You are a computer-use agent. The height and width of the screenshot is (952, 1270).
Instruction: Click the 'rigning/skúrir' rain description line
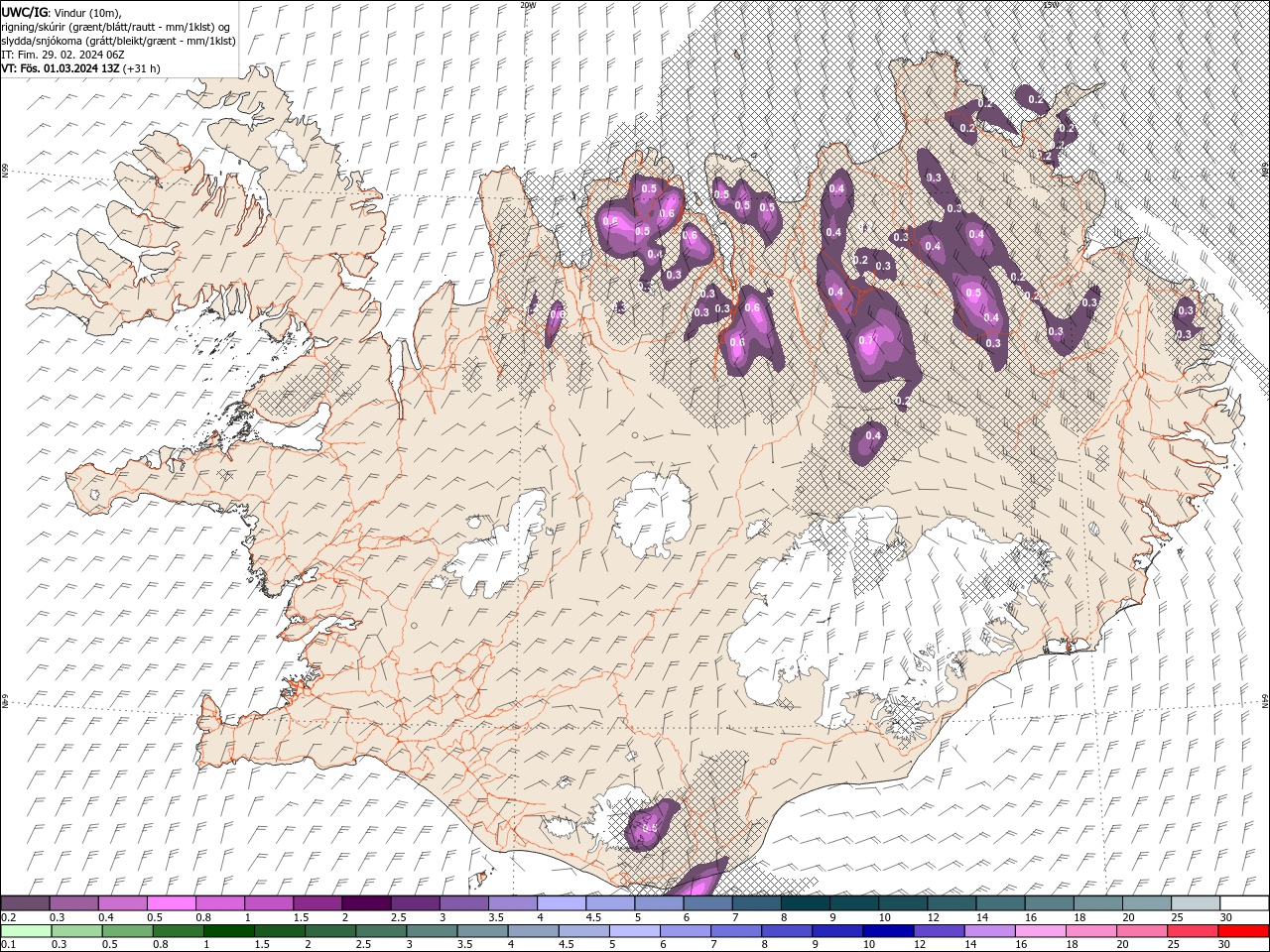coord(116,27)
